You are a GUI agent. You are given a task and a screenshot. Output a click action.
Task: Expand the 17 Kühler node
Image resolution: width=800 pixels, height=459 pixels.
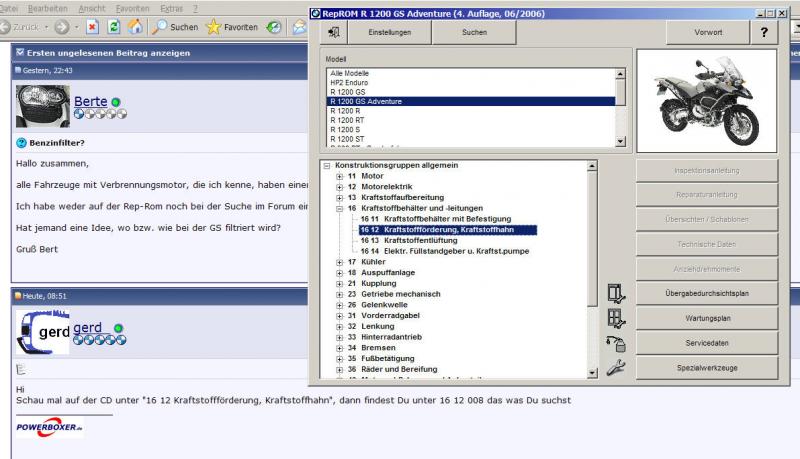point(340,262)
